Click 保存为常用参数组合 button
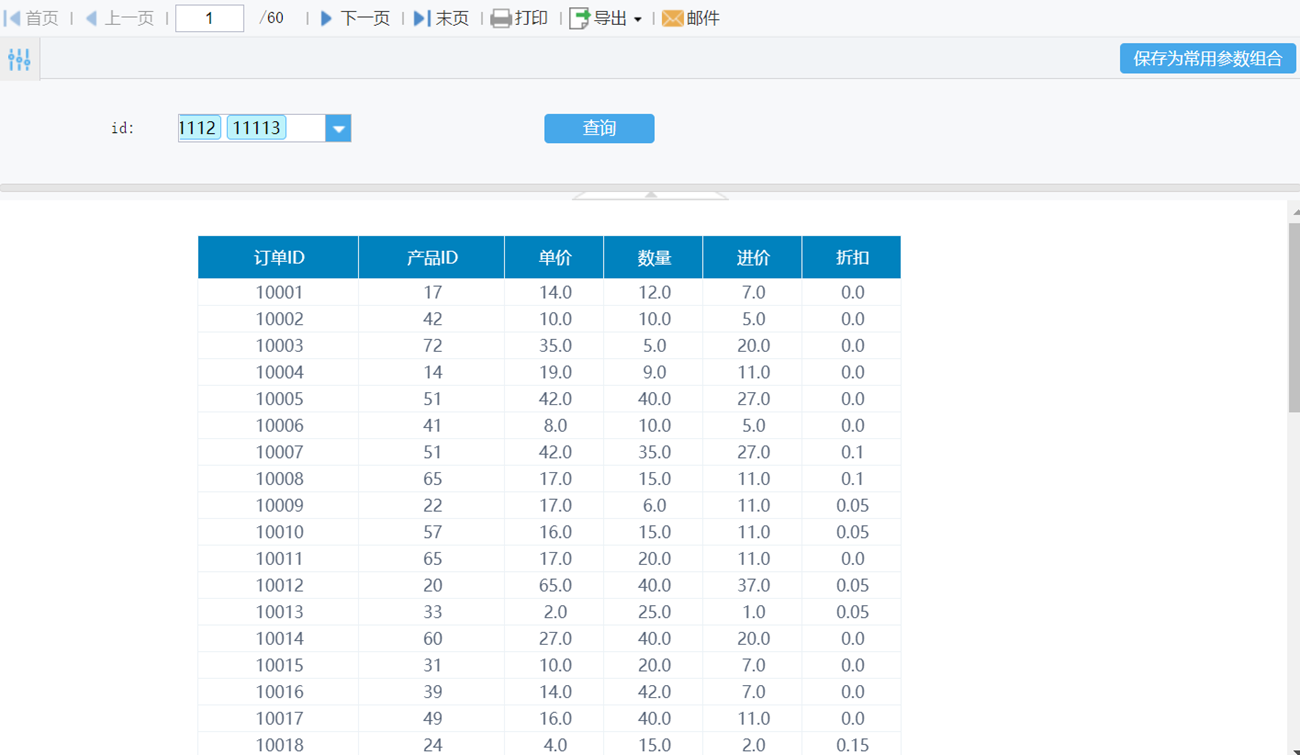 (1207, 58)
